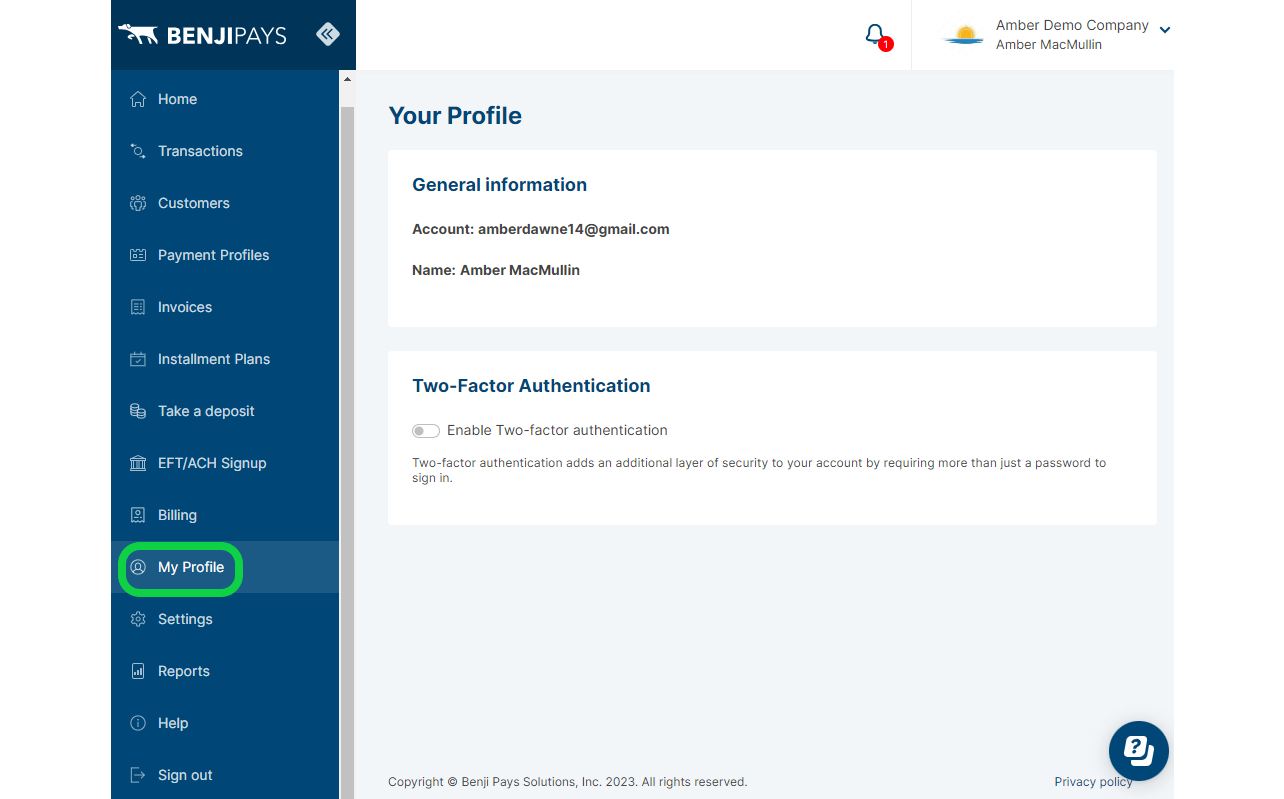Open Help menu item
This screenshot has height=799, width=1284.
click(225, 723)
